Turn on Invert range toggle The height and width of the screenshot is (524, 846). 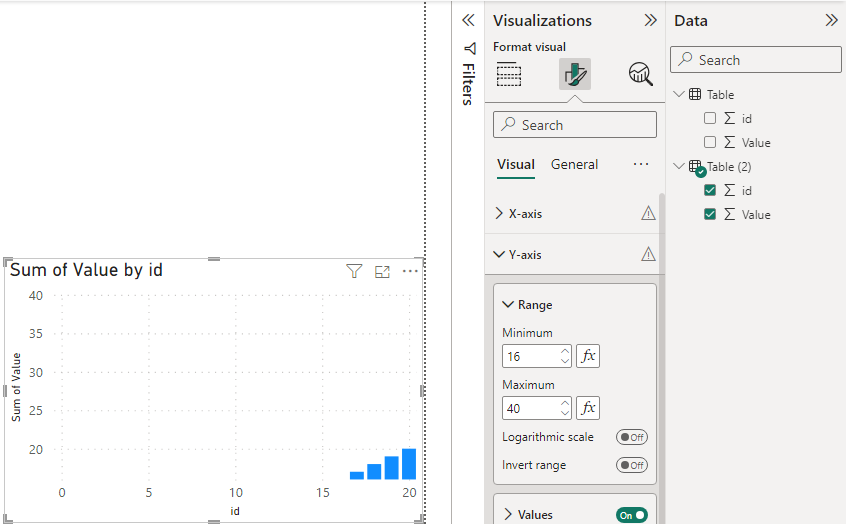point(632,465)
